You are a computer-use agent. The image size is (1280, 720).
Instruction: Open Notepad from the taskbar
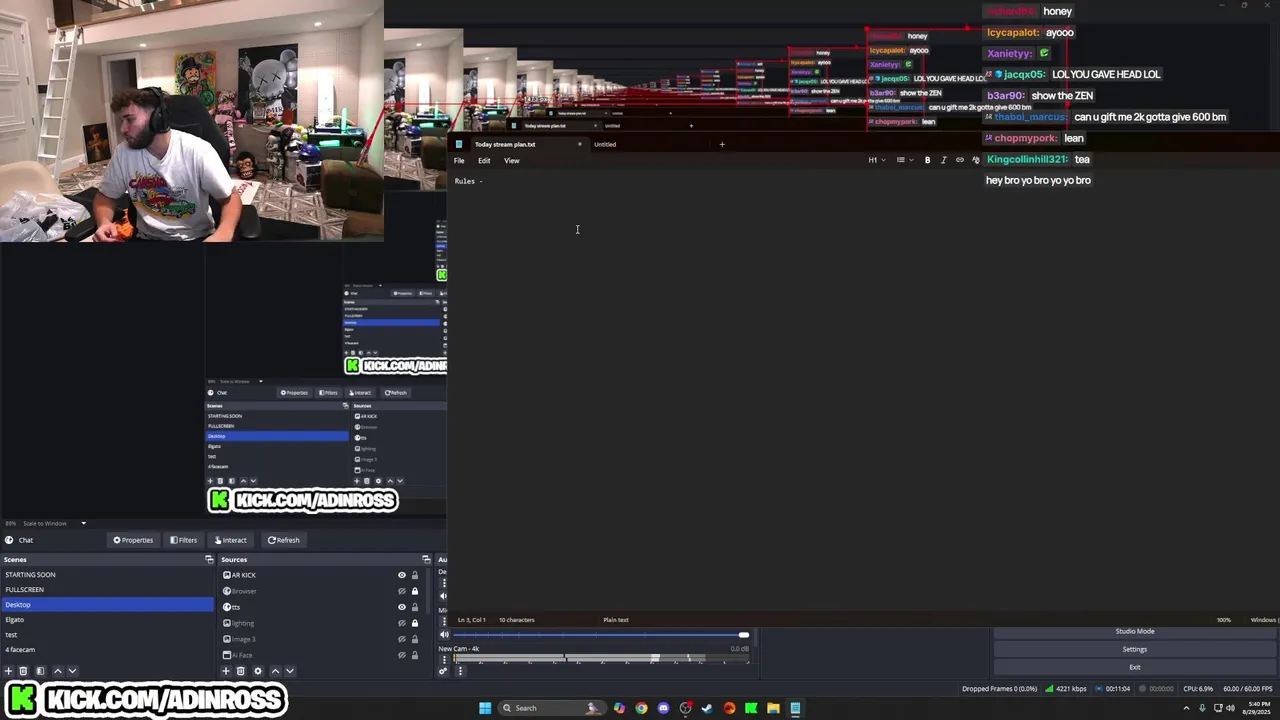pyautogui.click(x=795, y=708)
